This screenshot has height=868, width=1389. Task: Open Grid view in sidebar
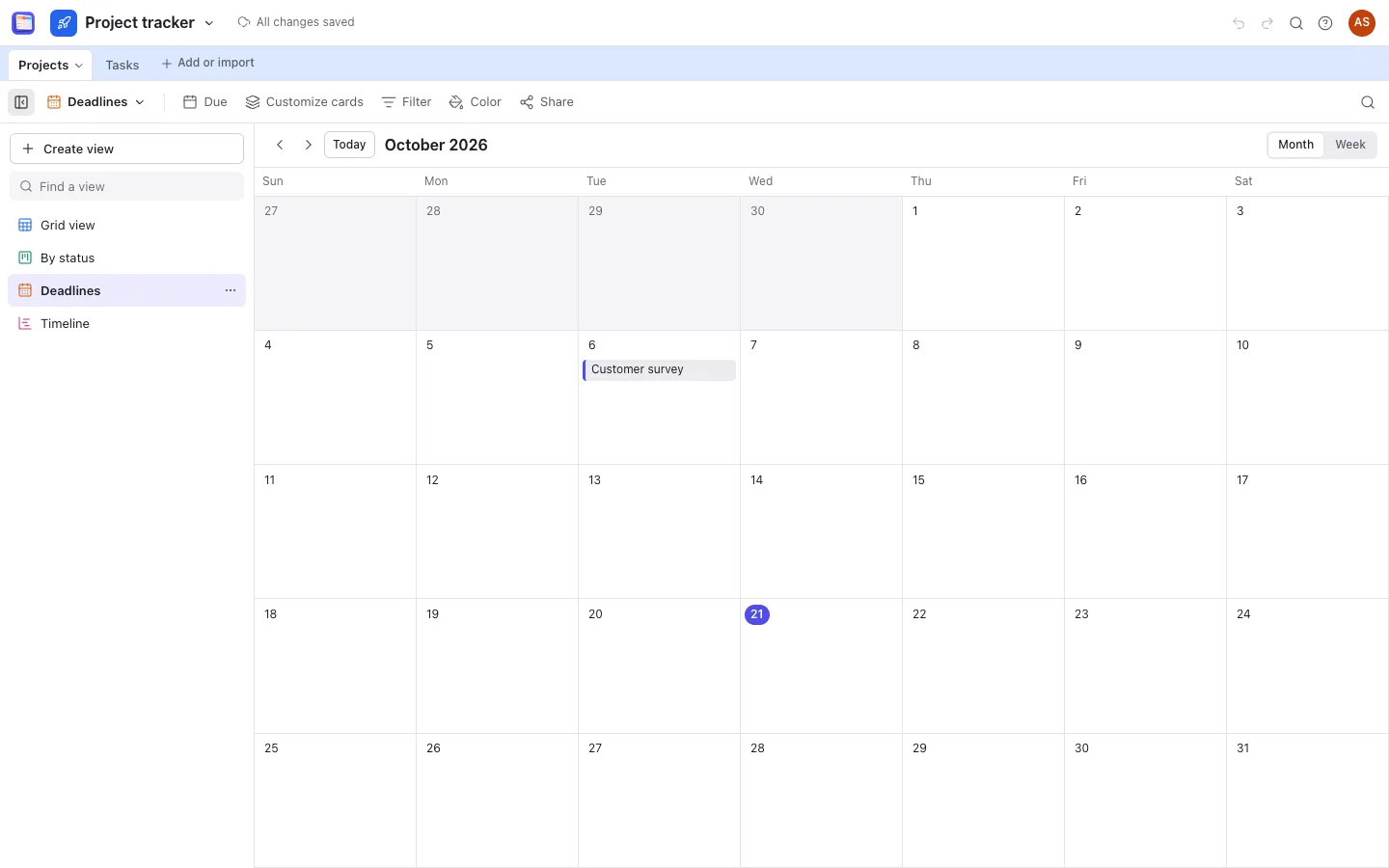click(x=126, y=226)
